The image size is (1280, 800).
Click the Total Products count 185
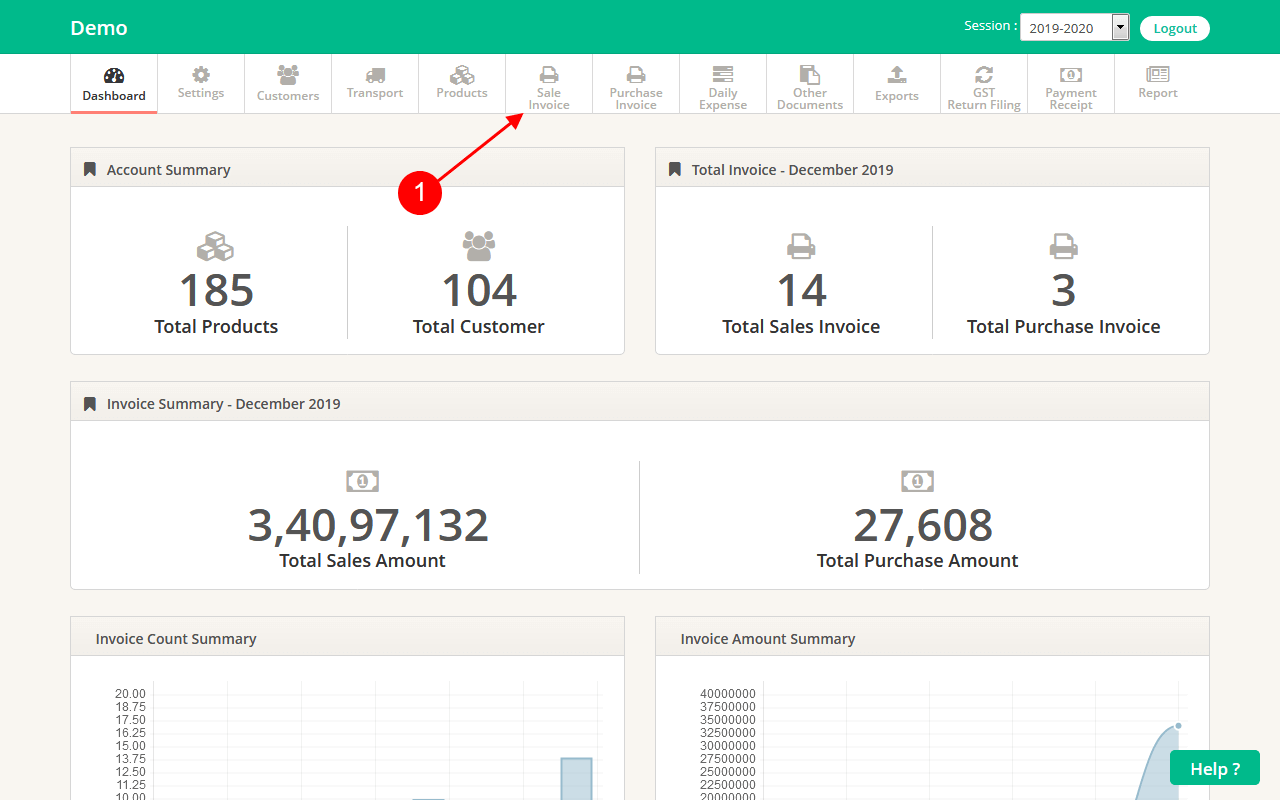(216, 291)
